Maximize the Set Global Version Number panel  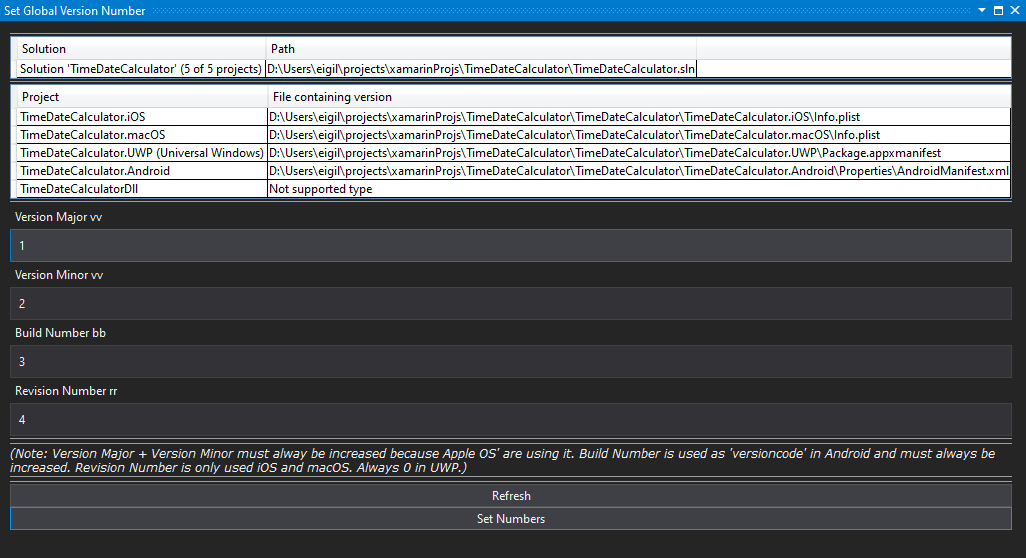tap(998, 10)
